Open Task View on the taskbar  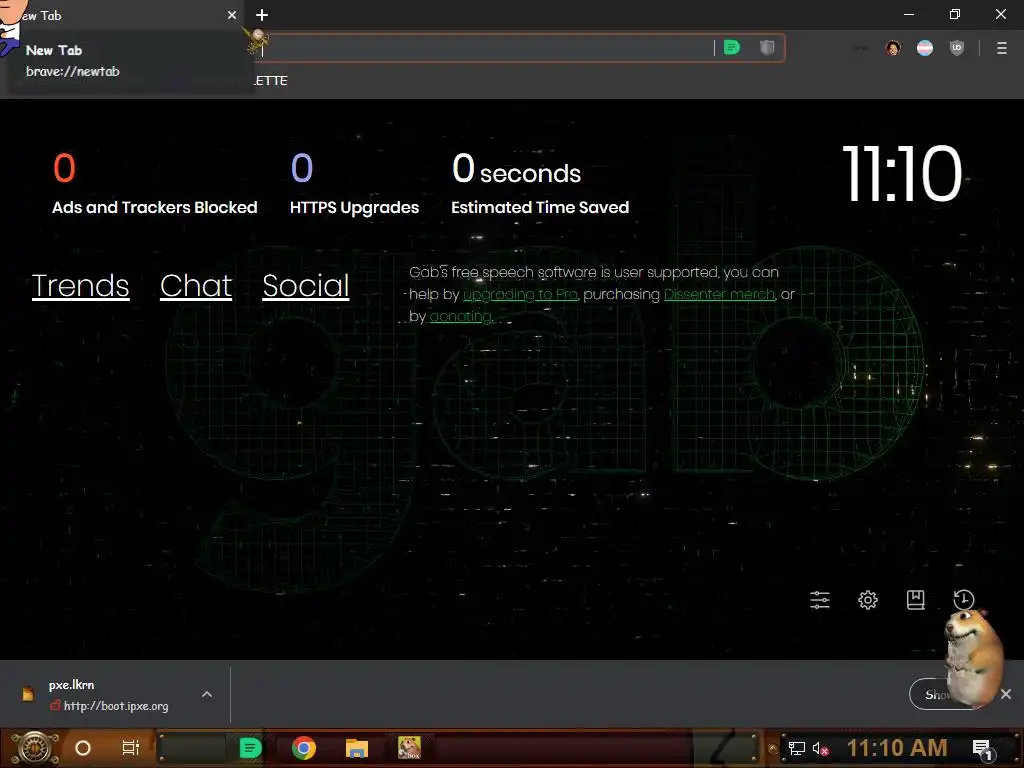pos(131,748)
